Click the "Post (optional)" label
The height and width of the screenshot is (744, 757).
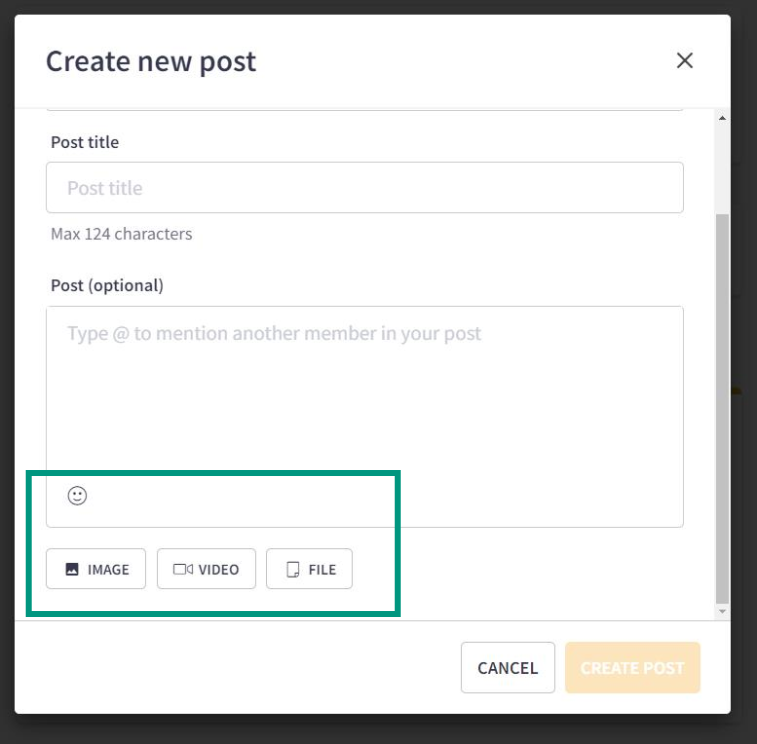pyautogui.click(x=107, y=285)
